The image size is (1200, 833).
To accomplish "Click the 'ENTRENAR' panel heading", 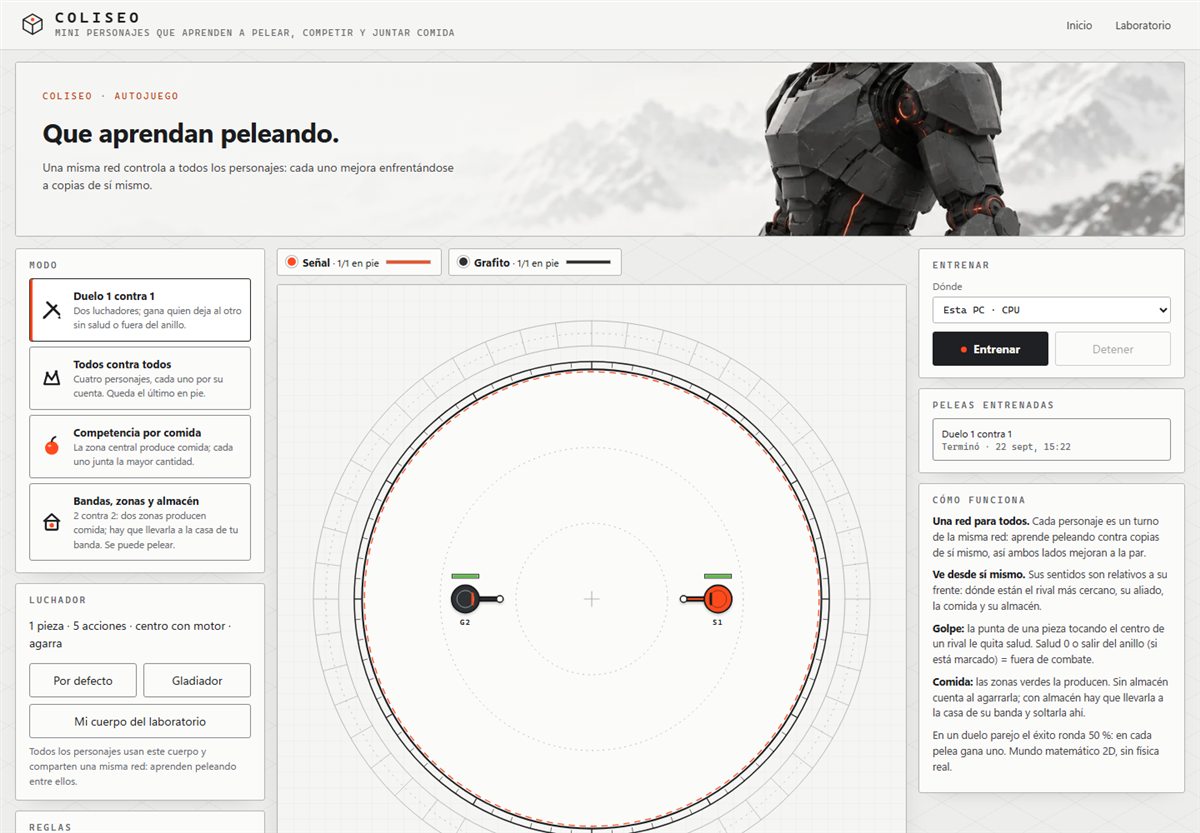I will tap(961, 265).
